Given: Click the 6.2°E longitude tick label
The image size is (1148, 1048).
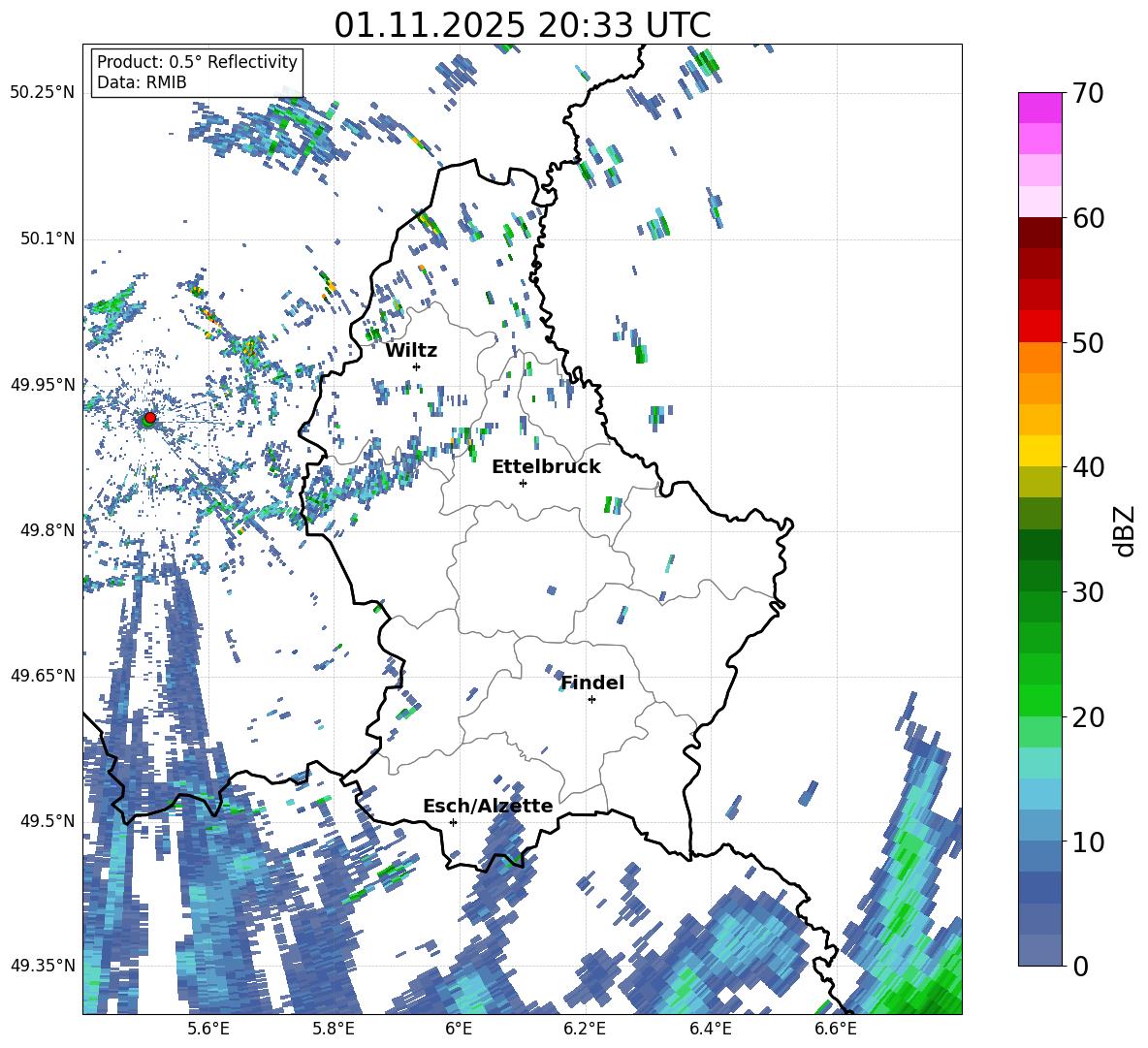Looking at the screenshot, I should click(585, 1029).
